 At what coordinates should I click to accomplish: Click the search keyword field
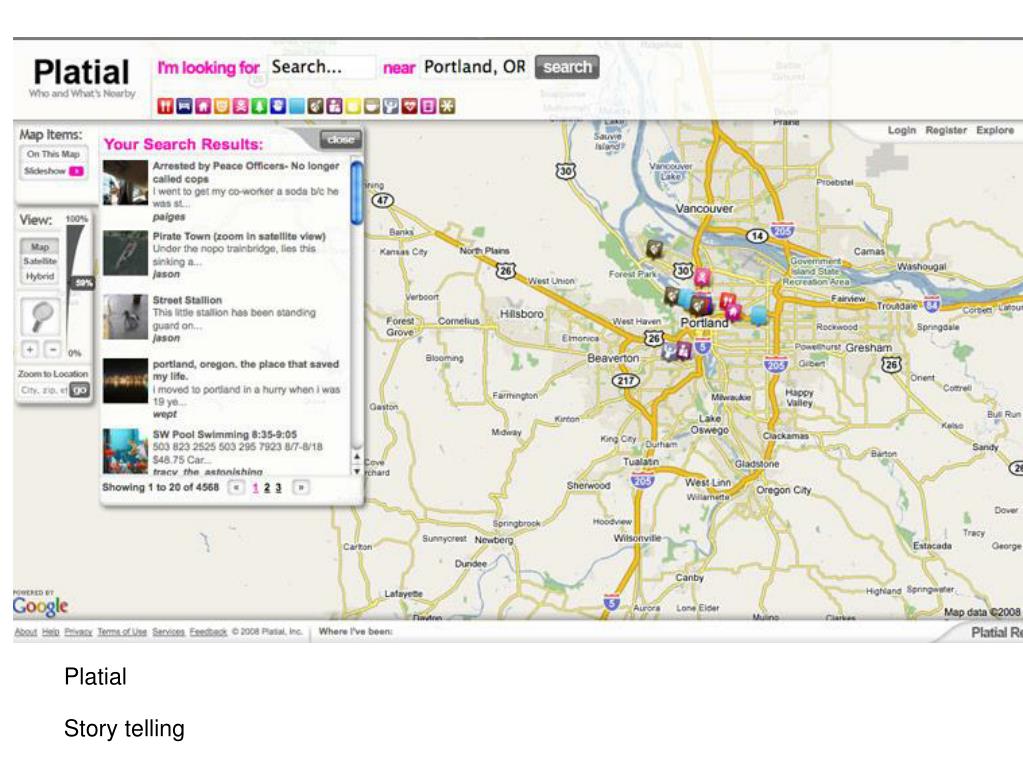(321, 67)
